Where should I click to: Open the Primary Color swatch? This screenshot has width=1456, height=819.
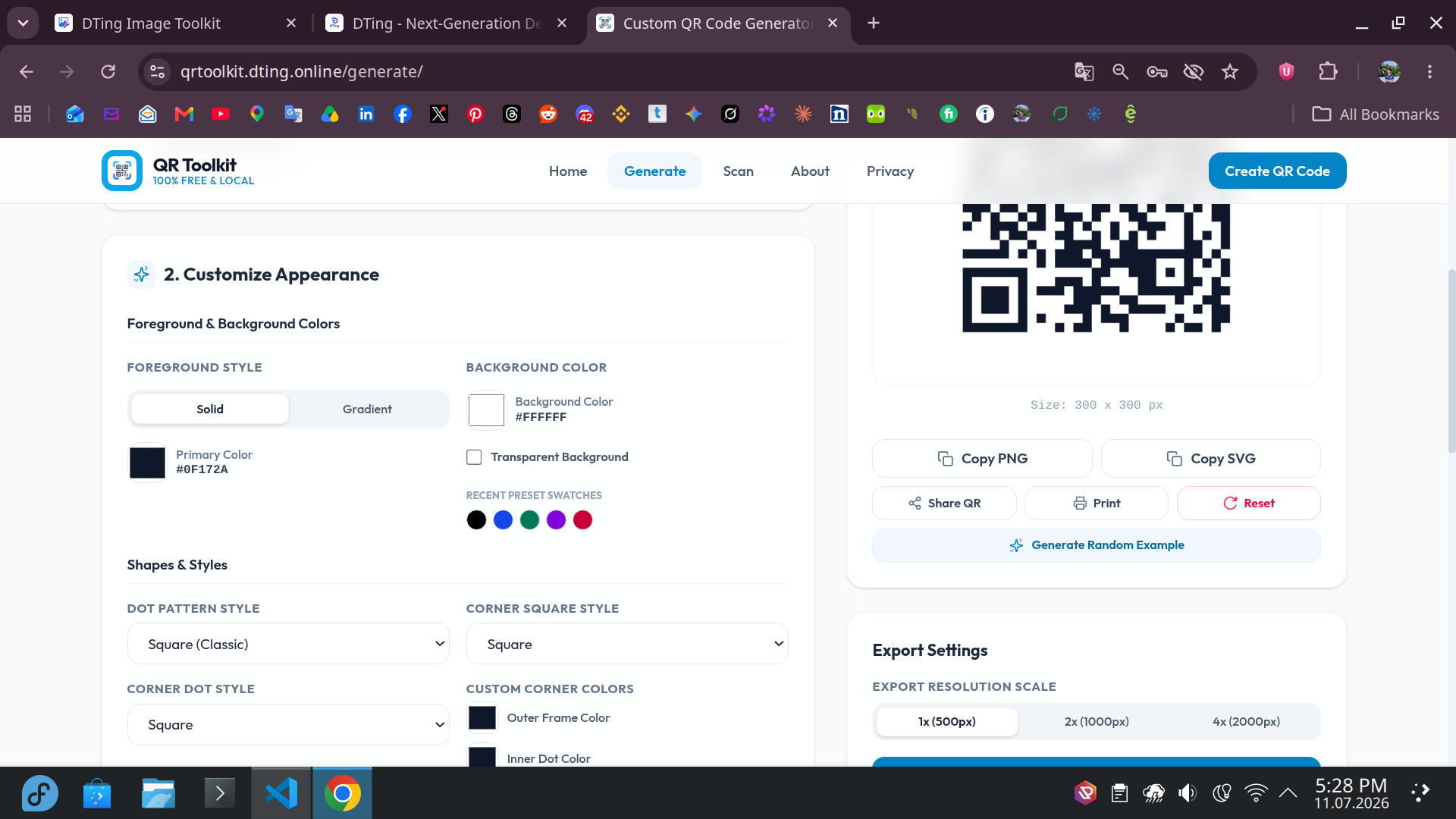click(147, 462)
